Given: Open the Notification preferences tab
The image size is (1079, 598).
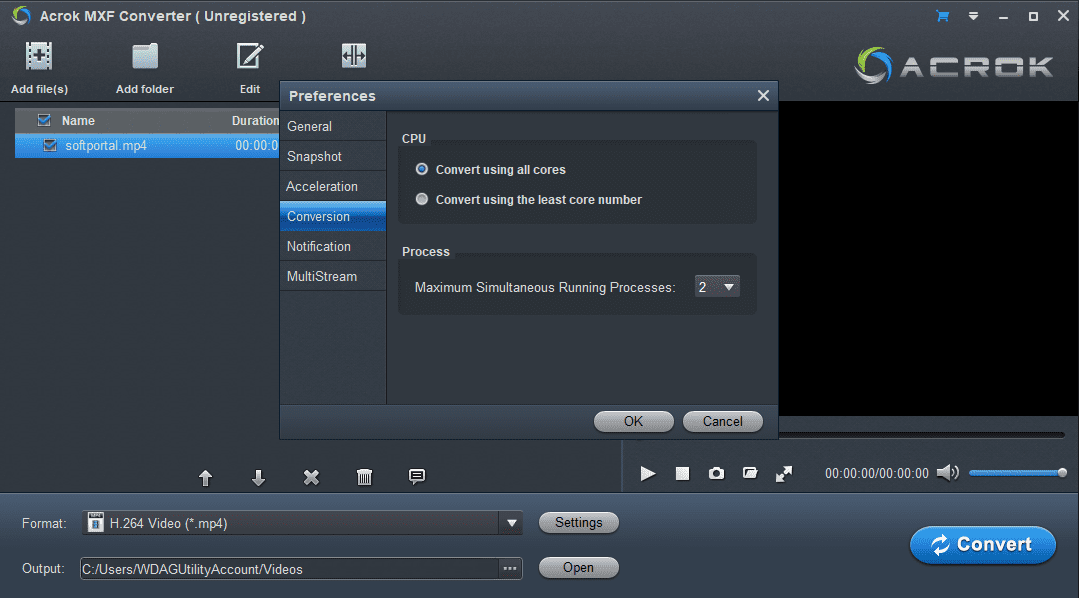Looking at the screenshot, I should pyautogui.click(x=332, y=246).
